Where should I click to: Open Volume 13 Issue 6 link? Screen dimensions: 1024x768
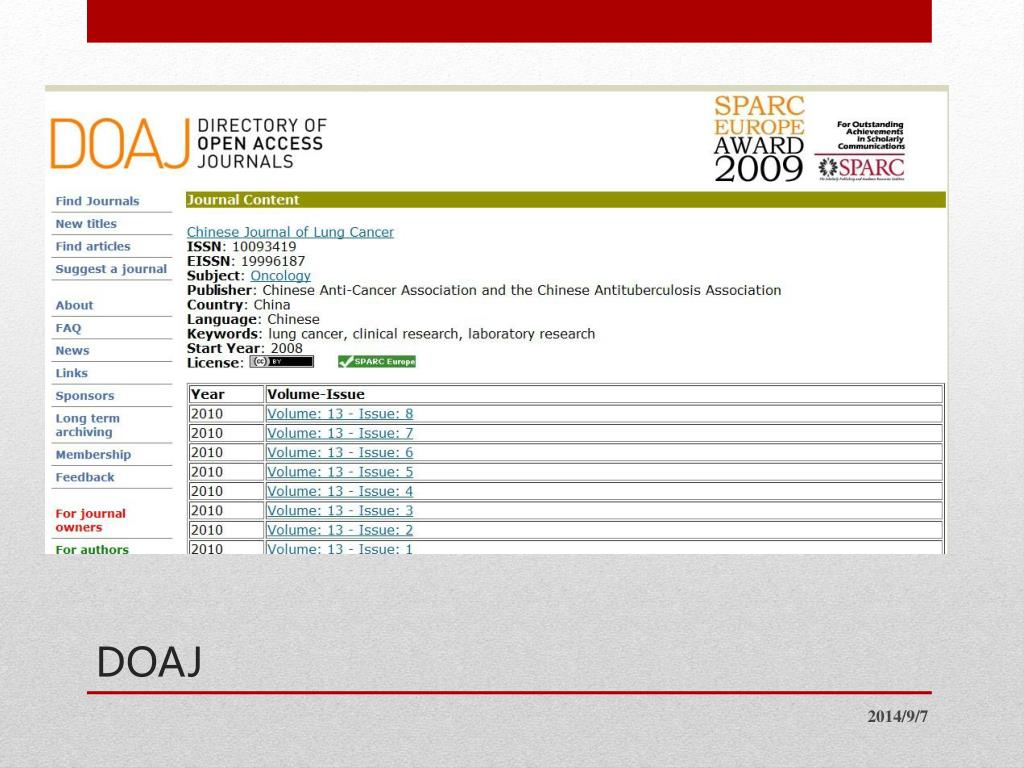[x=340, y=453]
